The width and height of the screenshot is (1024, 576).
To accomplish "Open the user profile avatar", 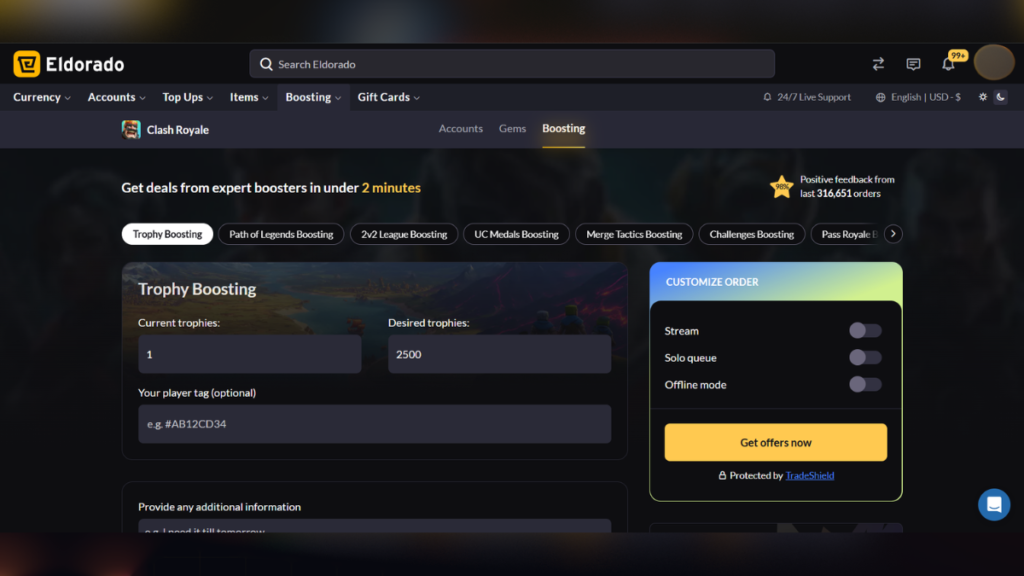I will pos(994,63).
